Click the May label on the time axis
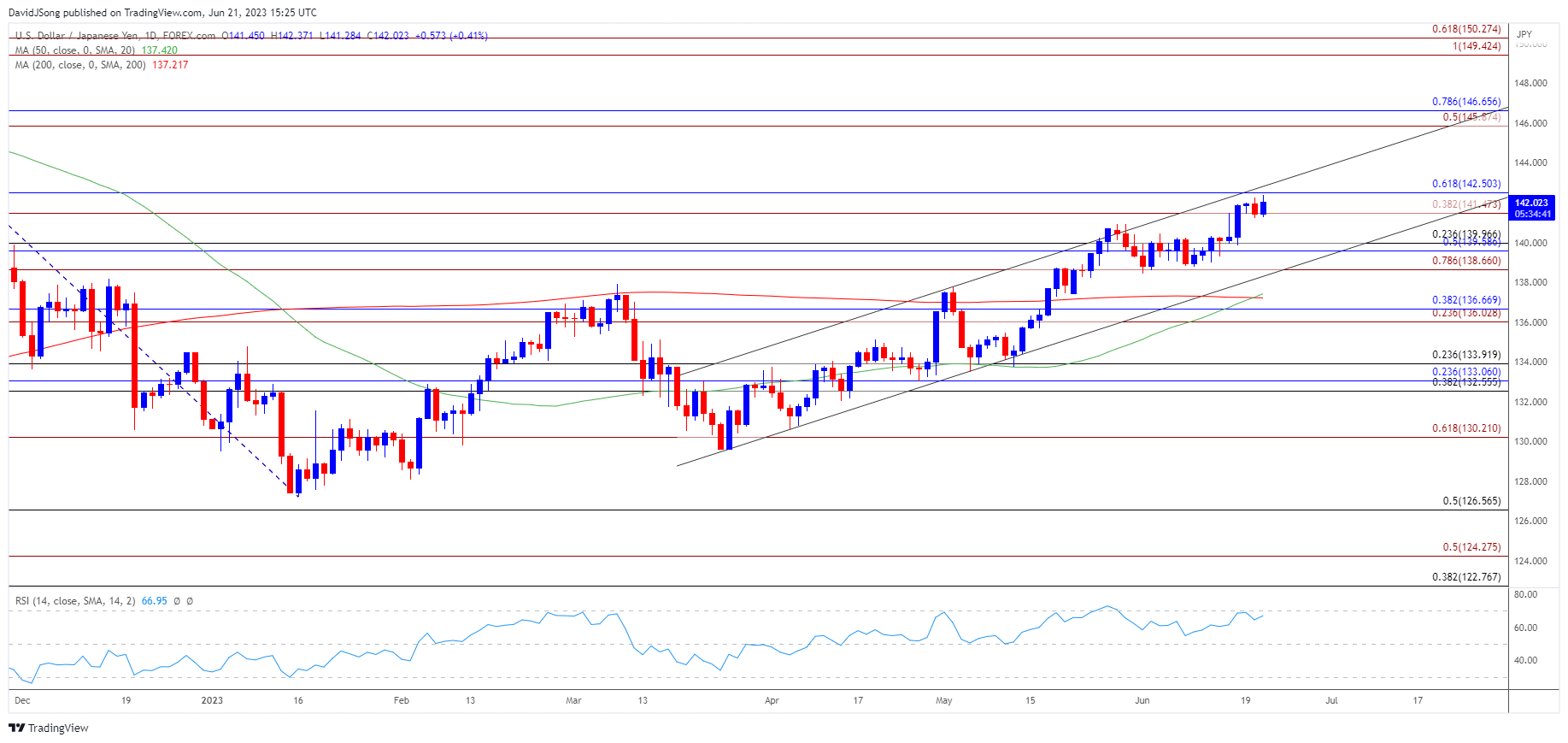Image resolution: width=1568 pixels, height=743 pixels. point(944,700)
